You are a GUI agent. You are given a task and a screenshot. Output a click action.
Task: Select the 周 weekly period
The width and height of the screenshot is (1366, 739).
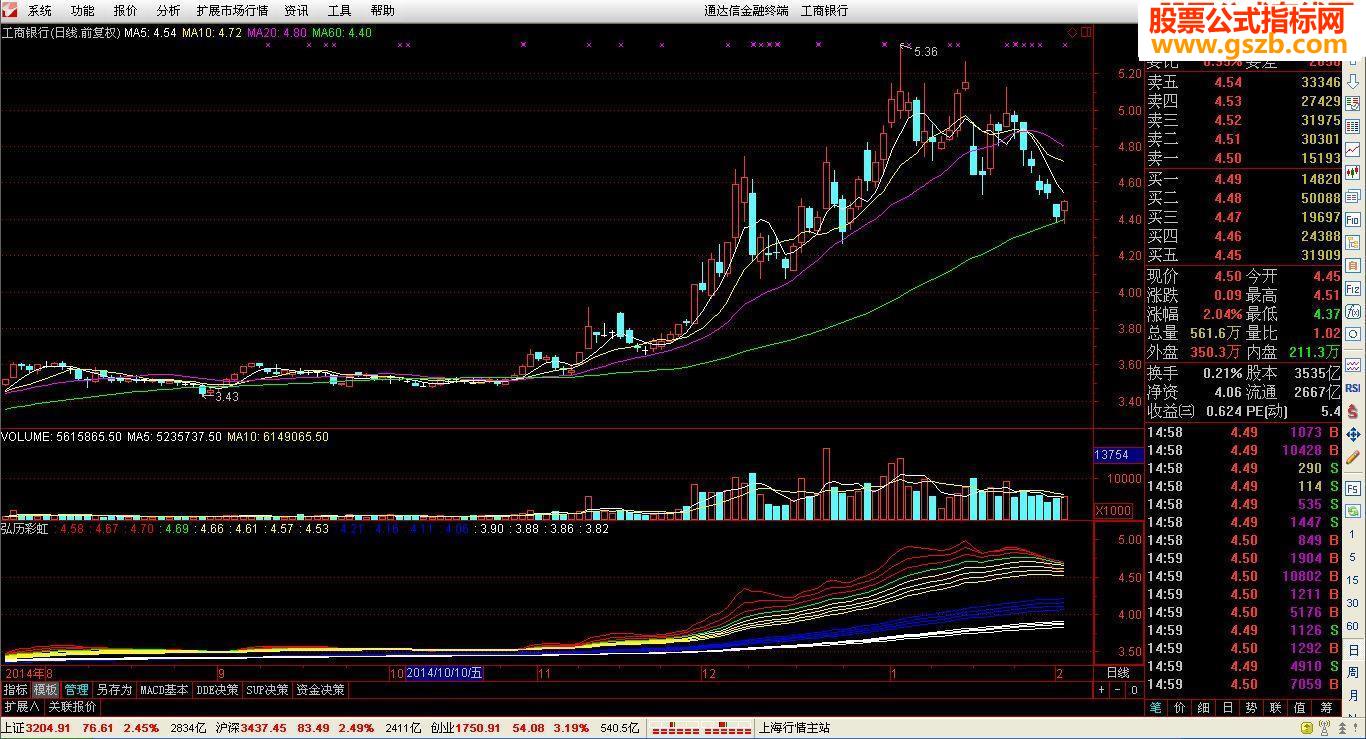1353,669
